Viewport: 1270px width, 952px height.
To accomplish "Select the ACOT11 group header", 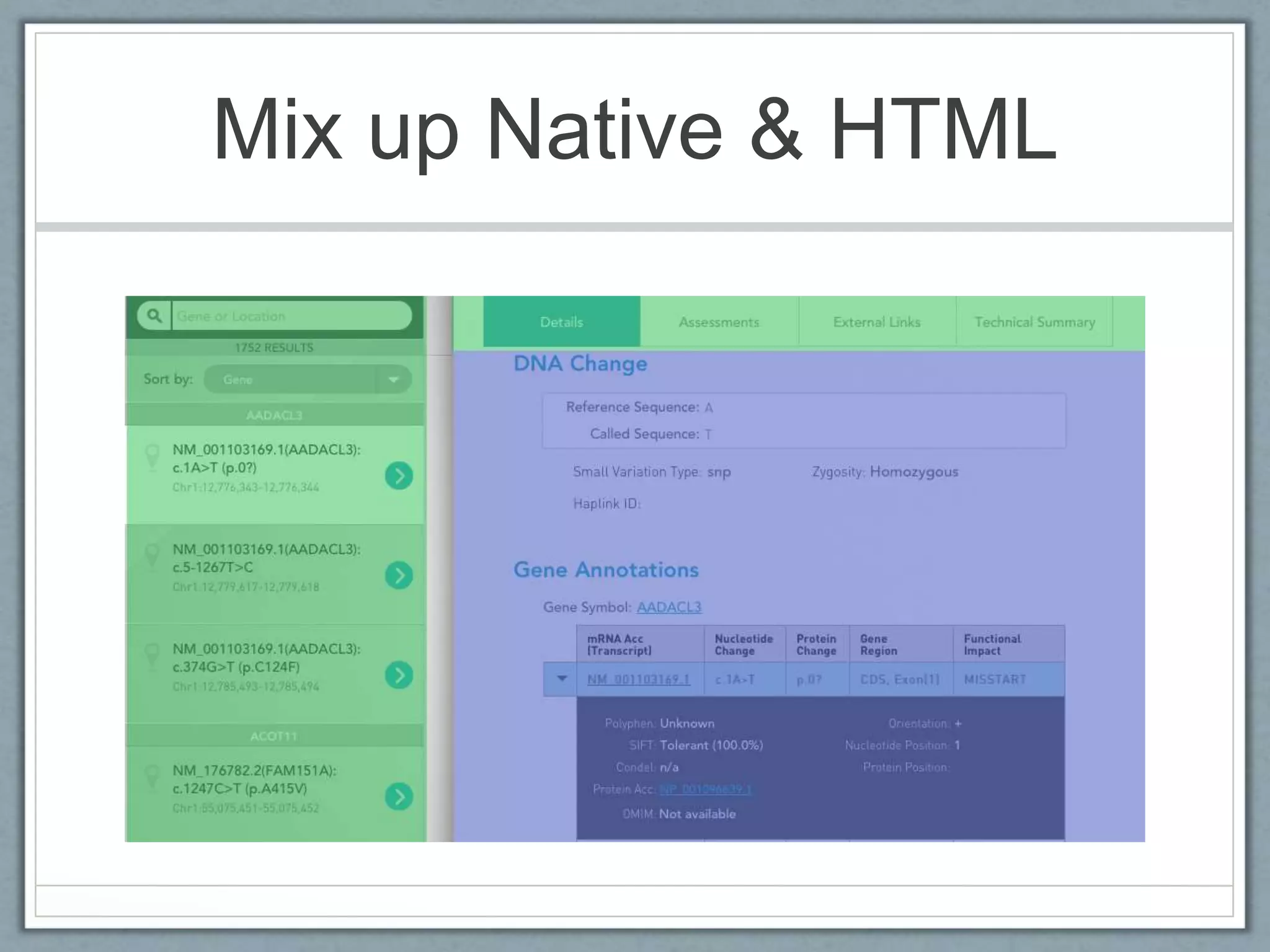I will coord(274,736).
